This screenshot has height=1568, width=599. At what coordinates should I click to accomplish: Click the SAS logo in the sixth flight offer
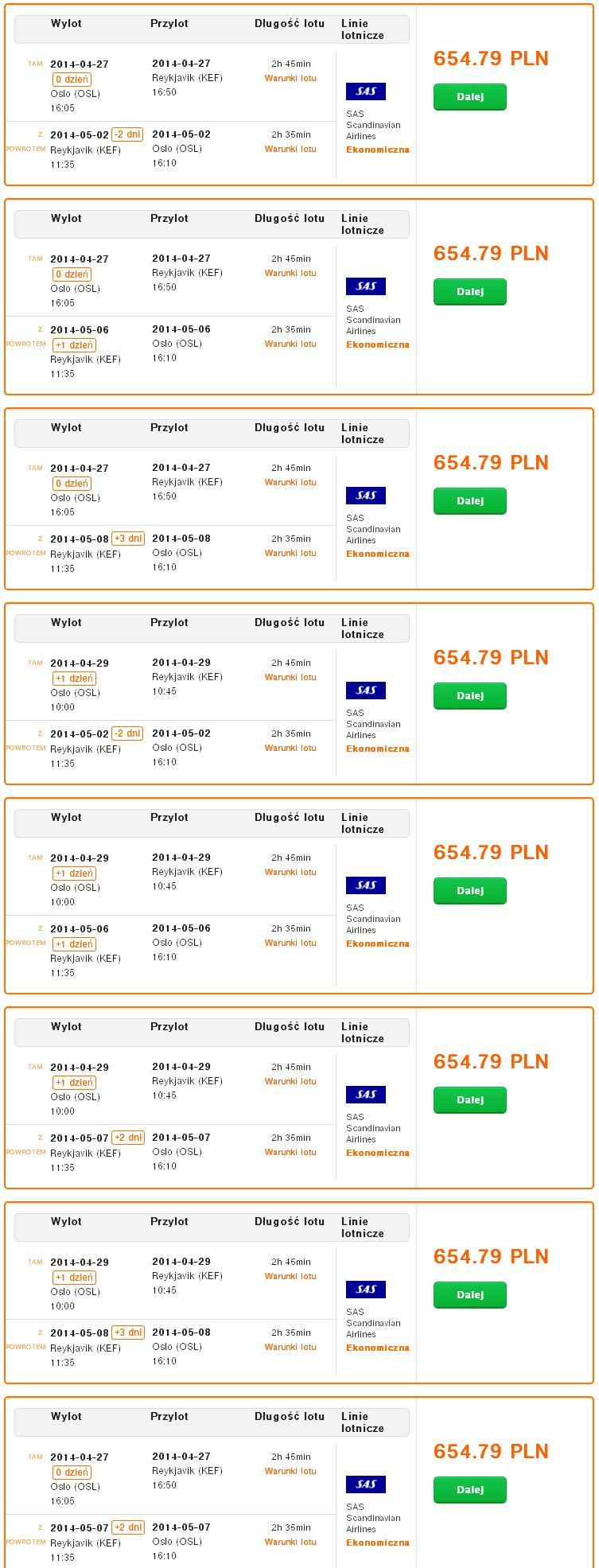(x=366, y=1095)
